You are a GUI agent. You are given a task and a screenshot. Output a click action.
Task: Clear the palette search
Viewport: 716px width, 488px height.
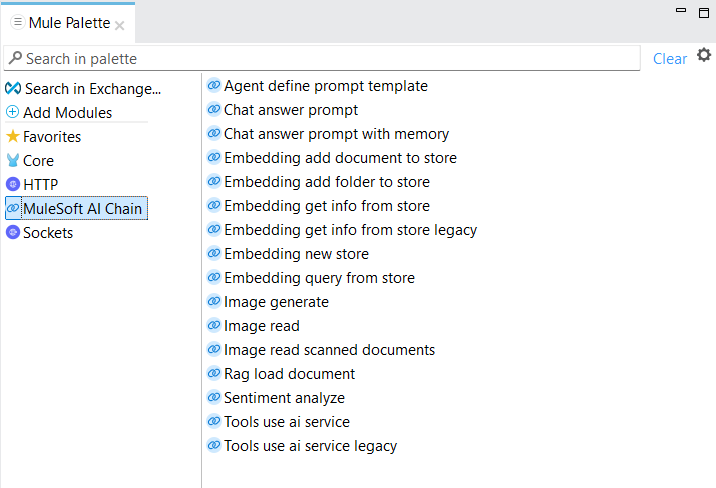[669, 58]
